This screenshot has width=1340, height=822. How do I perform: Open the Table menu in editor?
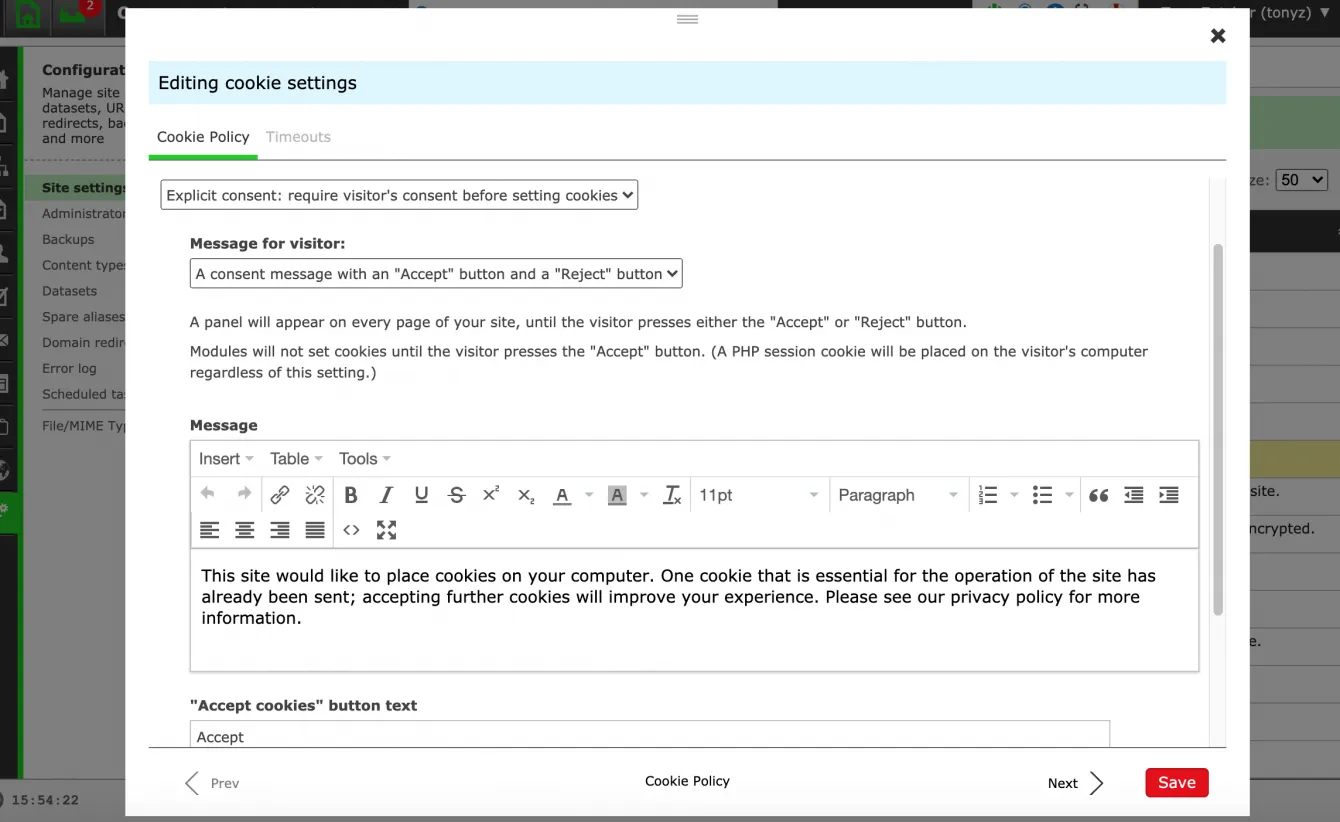pos(296,459)
